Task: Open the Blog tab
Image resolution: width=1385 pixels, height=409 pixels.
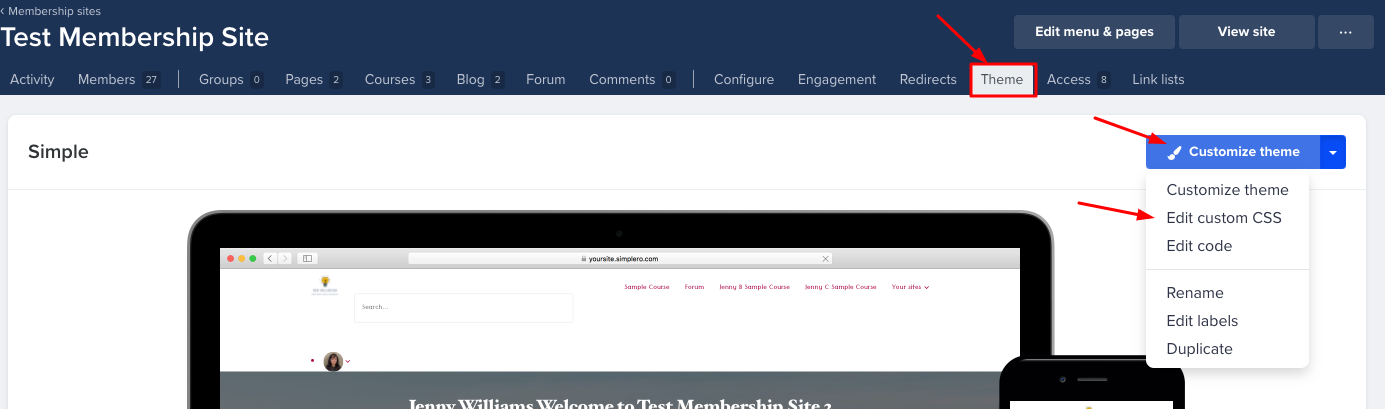Action: pyautogui.click(x=480, y=79)
